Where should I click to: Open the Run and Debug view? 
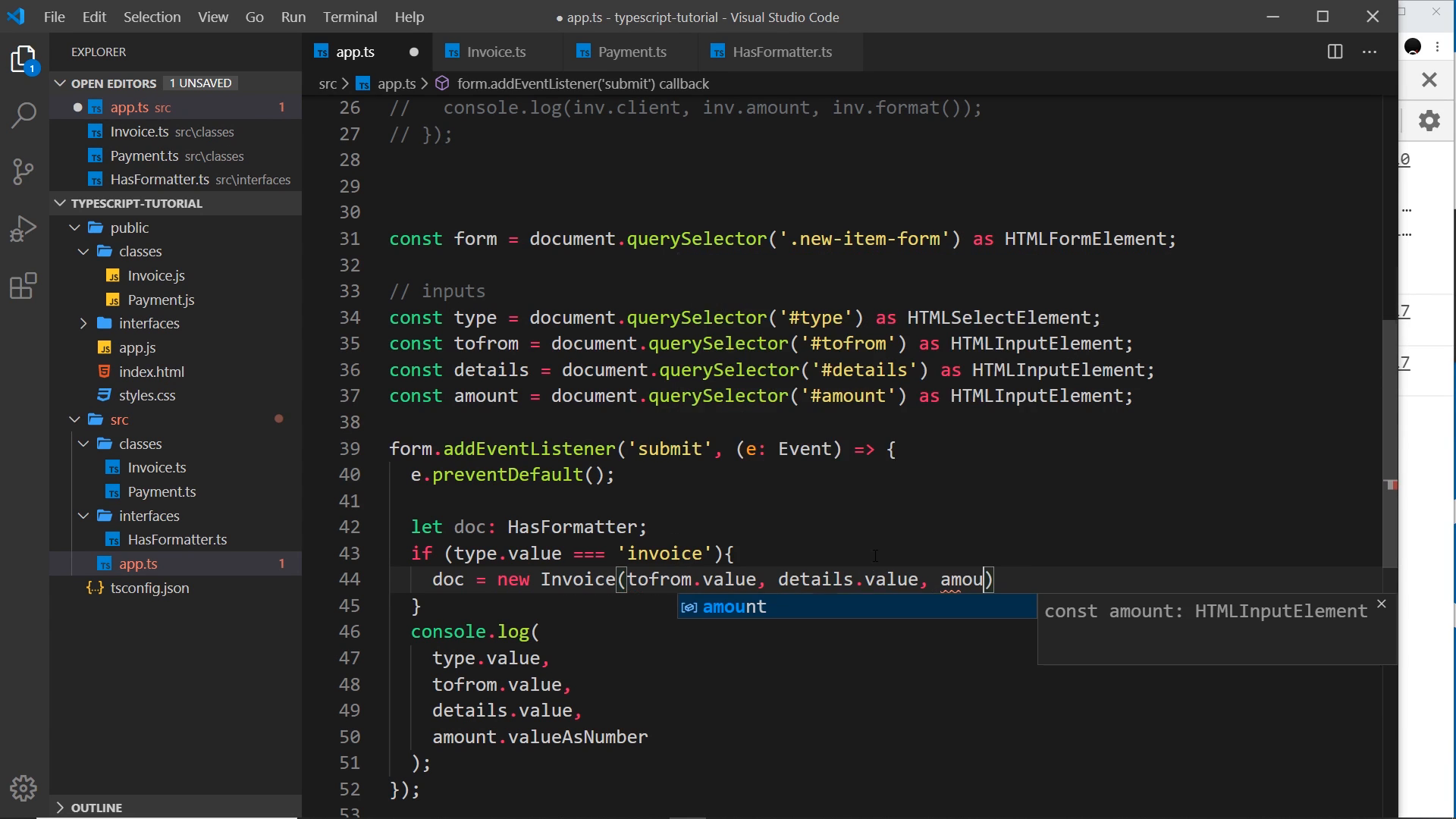[x=24, y=228]
